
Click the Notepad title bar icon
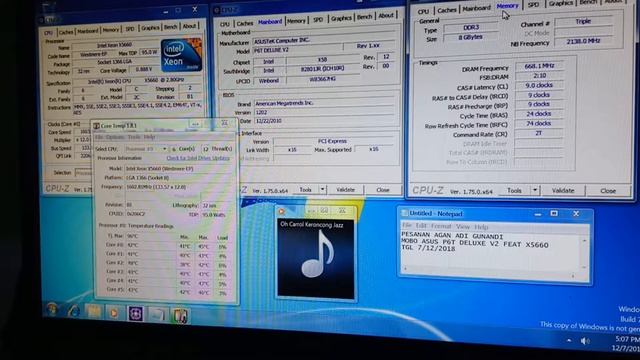point(404,213)
